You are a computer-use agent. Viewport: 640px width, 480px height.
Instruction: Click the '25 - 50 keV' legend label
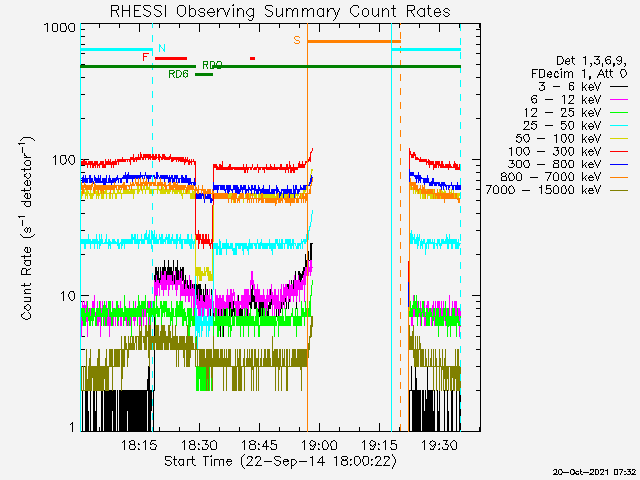(562, 125)
